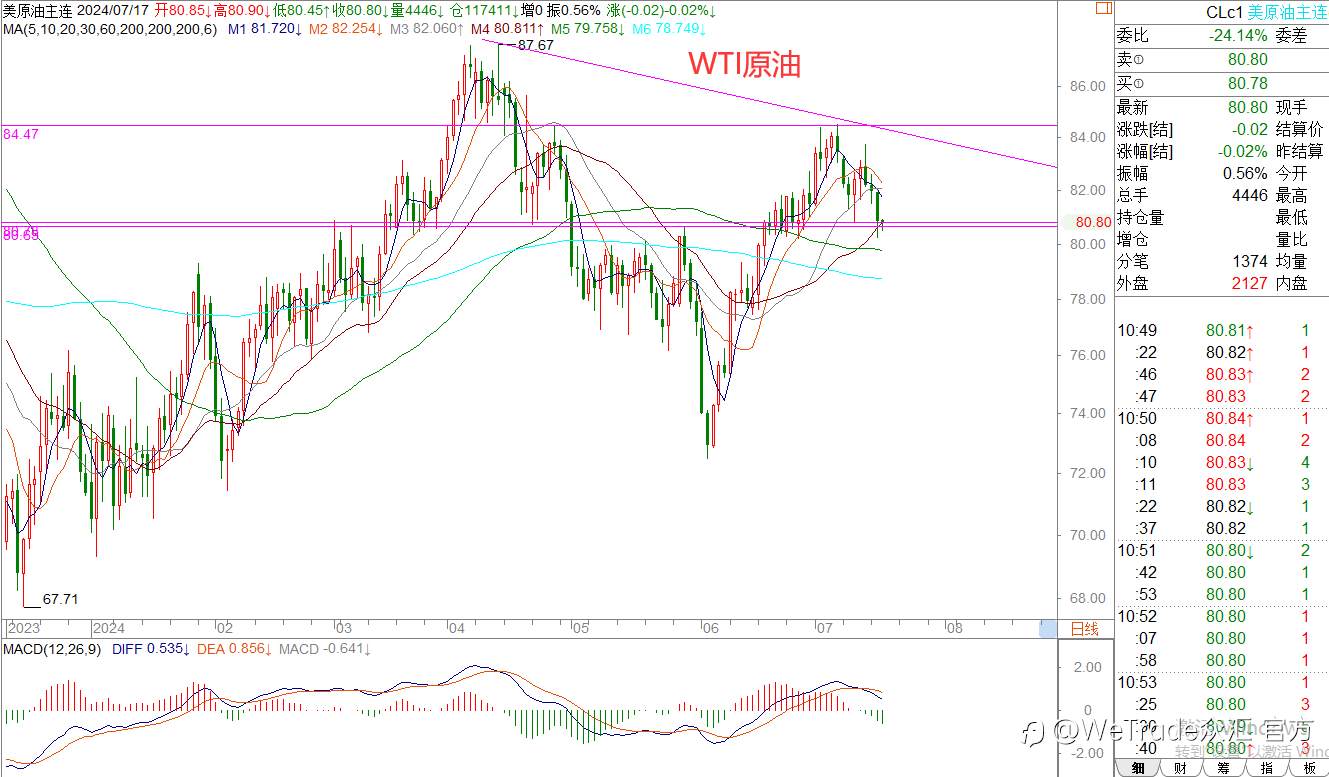
Task: Switch to the 指 indicator tab
Action: coord(1267,768)
